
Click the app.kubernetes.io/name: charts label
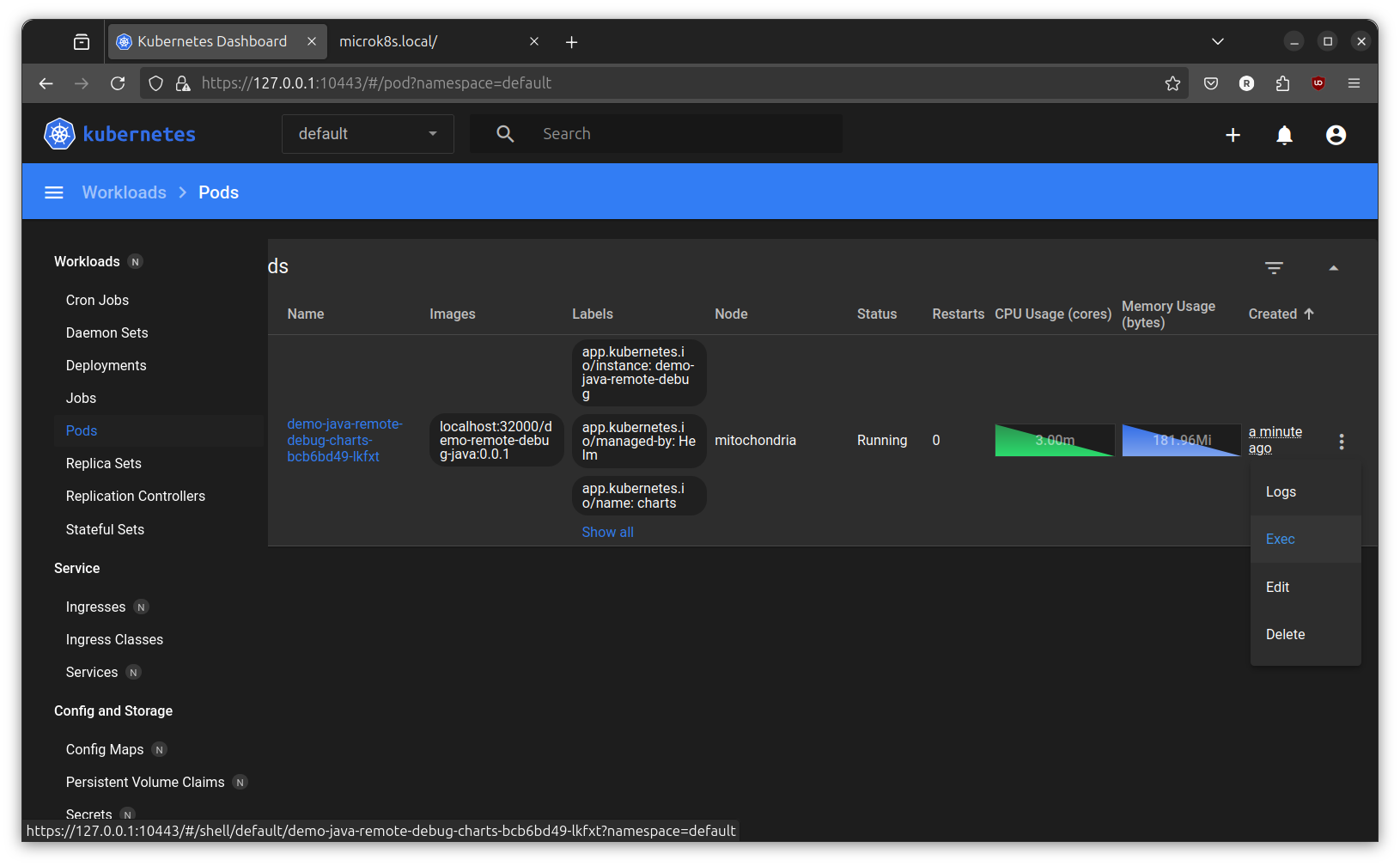pyautogui.click(x=639, y=496)
